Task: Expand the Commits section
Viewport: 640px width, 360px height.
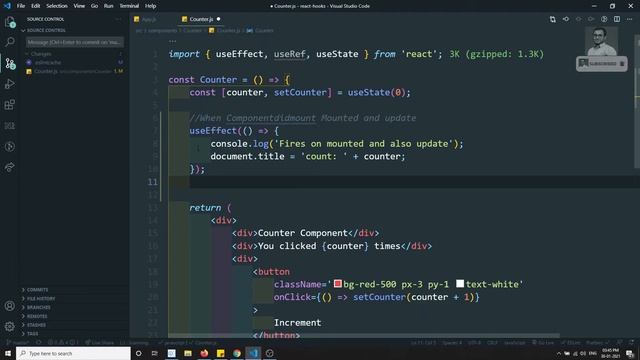Action: point(38,290)
